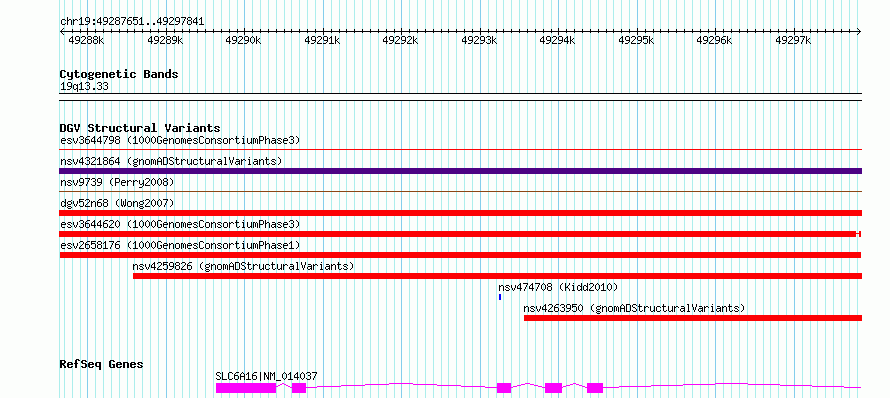
Task: Open esv3644620 variant label
Action: [180, 224]
